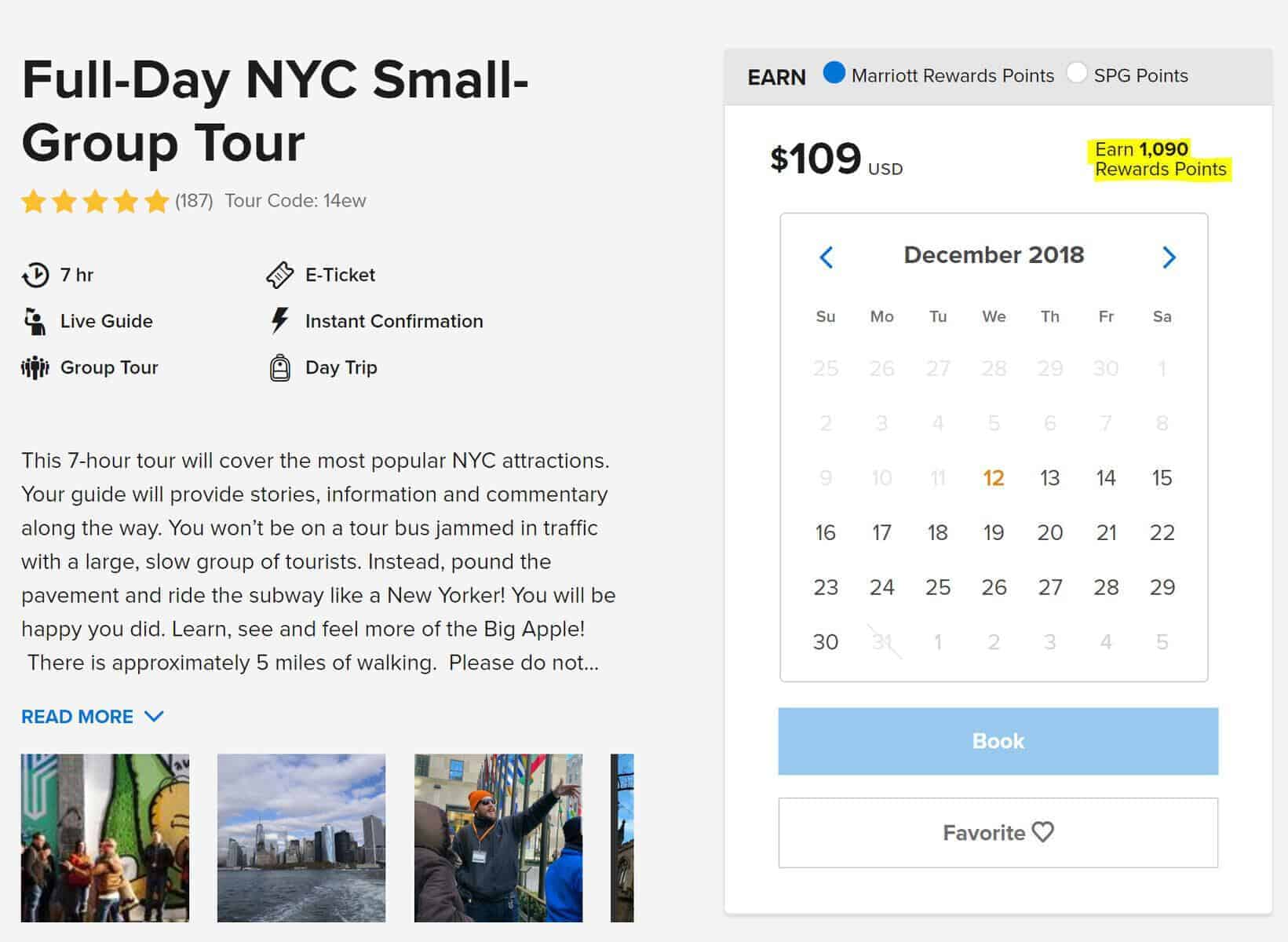
Task: Pick December 12 in the calendar
Action: pyautogui.click(x=994, y=478)
